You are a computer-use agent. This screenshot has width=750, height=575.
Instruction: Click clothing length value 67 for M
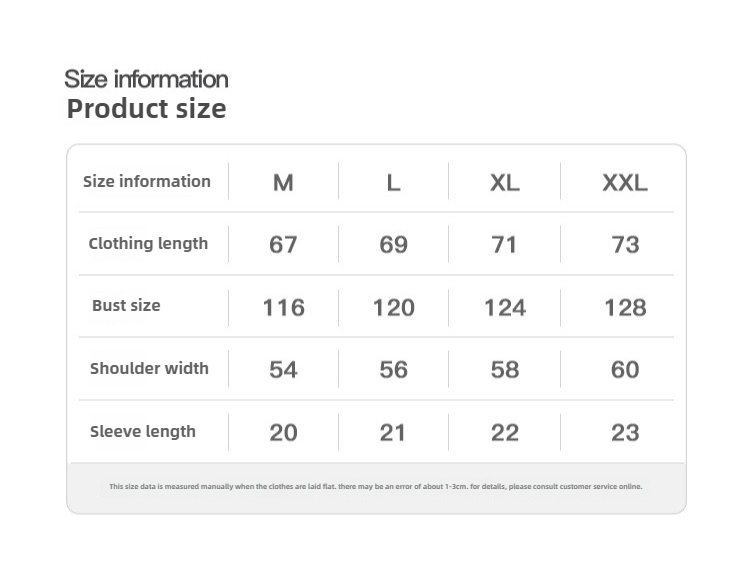(x=283, y=245)
